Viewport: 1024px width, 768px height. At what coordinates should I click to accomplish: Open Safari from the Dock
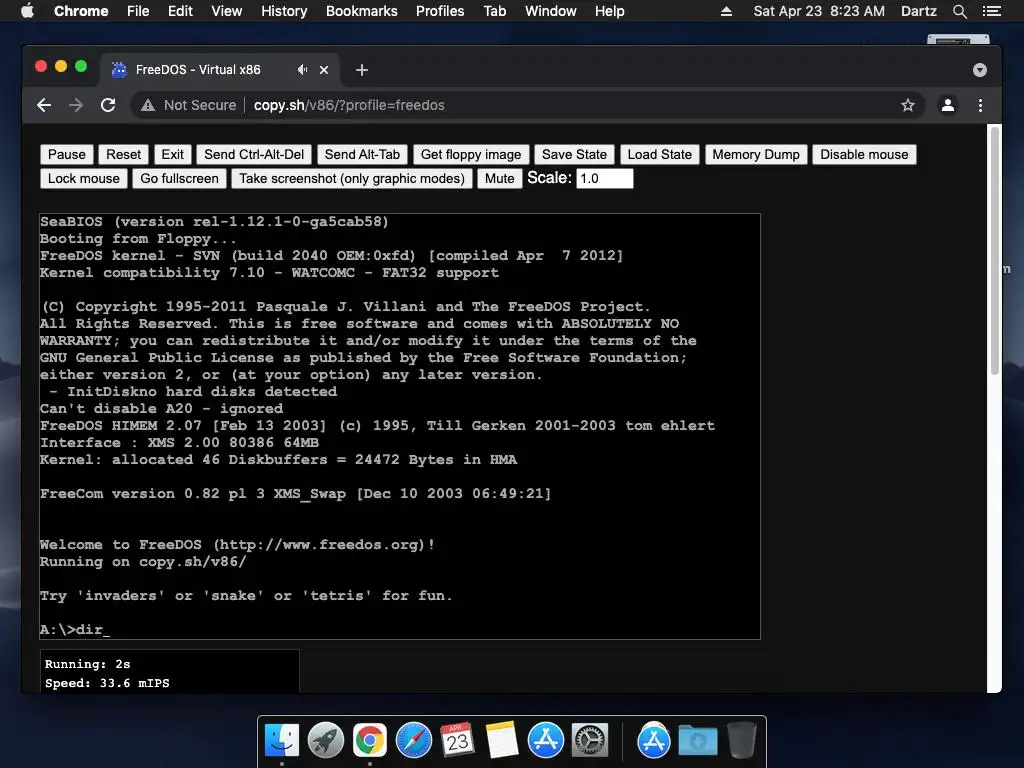coord(414,741)
